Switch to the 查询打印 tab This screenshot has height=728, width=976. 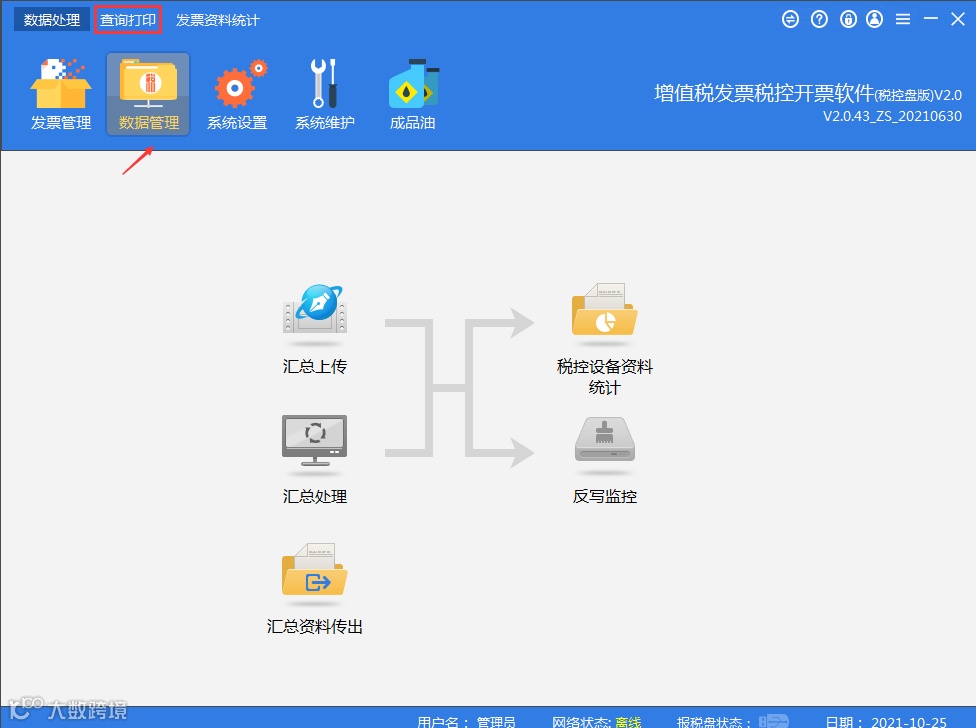[x=128, y=20]
